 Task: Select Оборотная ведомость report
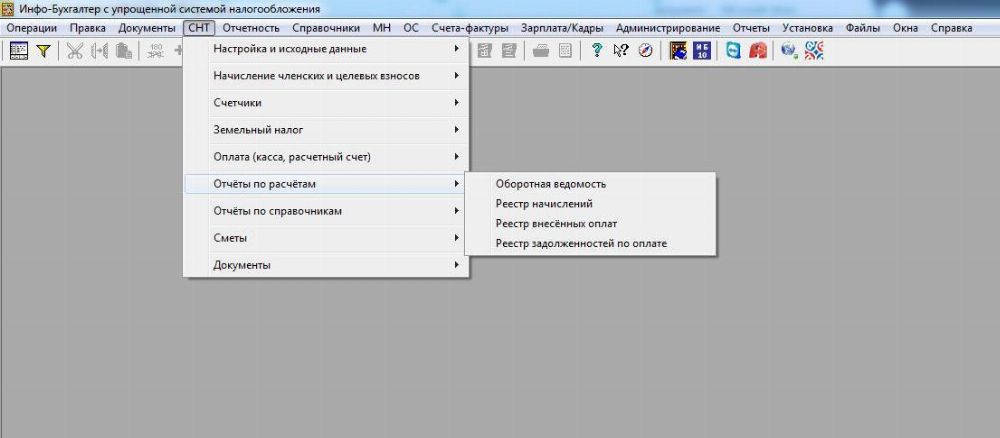pyautogui.click(x=551, y=184)
